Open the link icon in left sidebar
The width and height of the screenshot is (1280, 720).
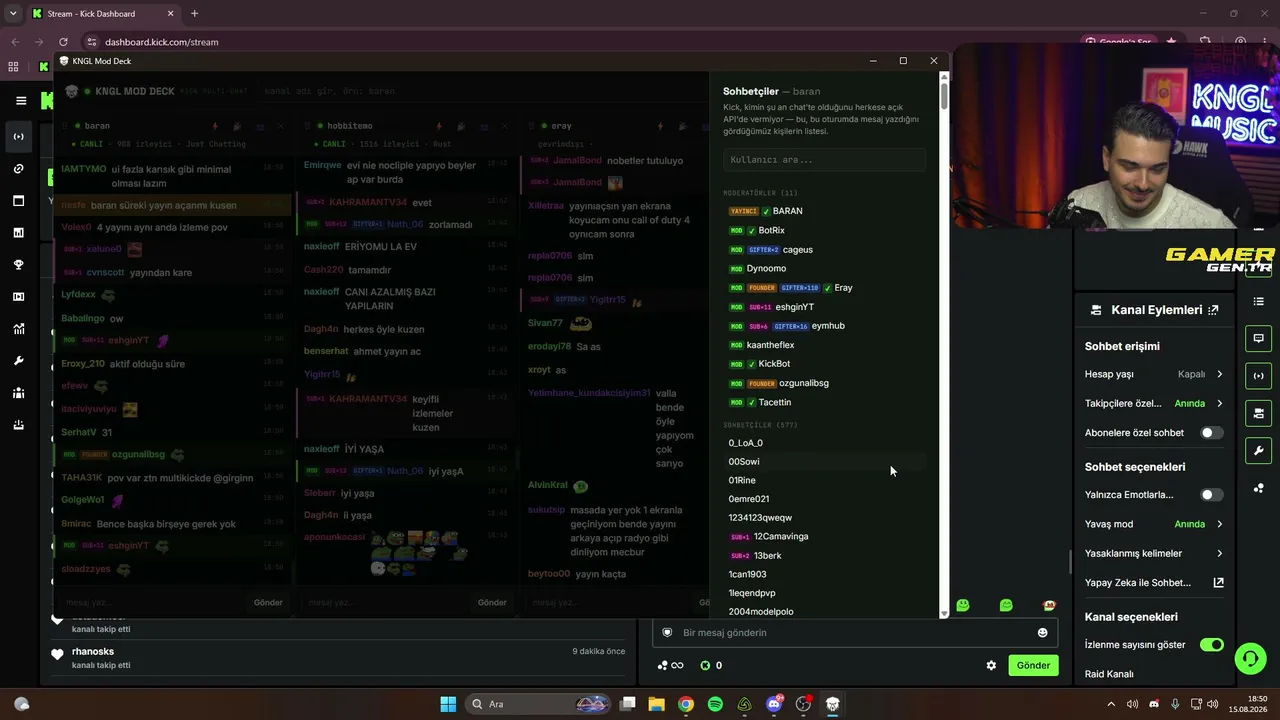(18, 168)
